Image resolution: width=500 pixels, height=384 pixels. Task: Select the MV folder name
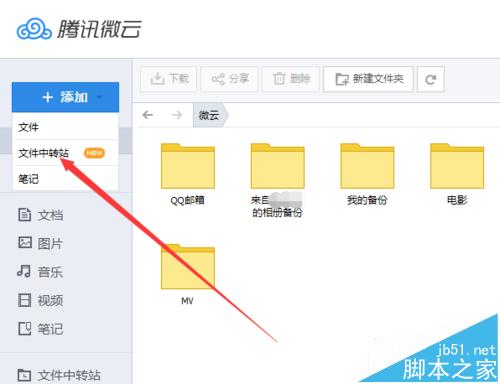(x=187, y=301)
